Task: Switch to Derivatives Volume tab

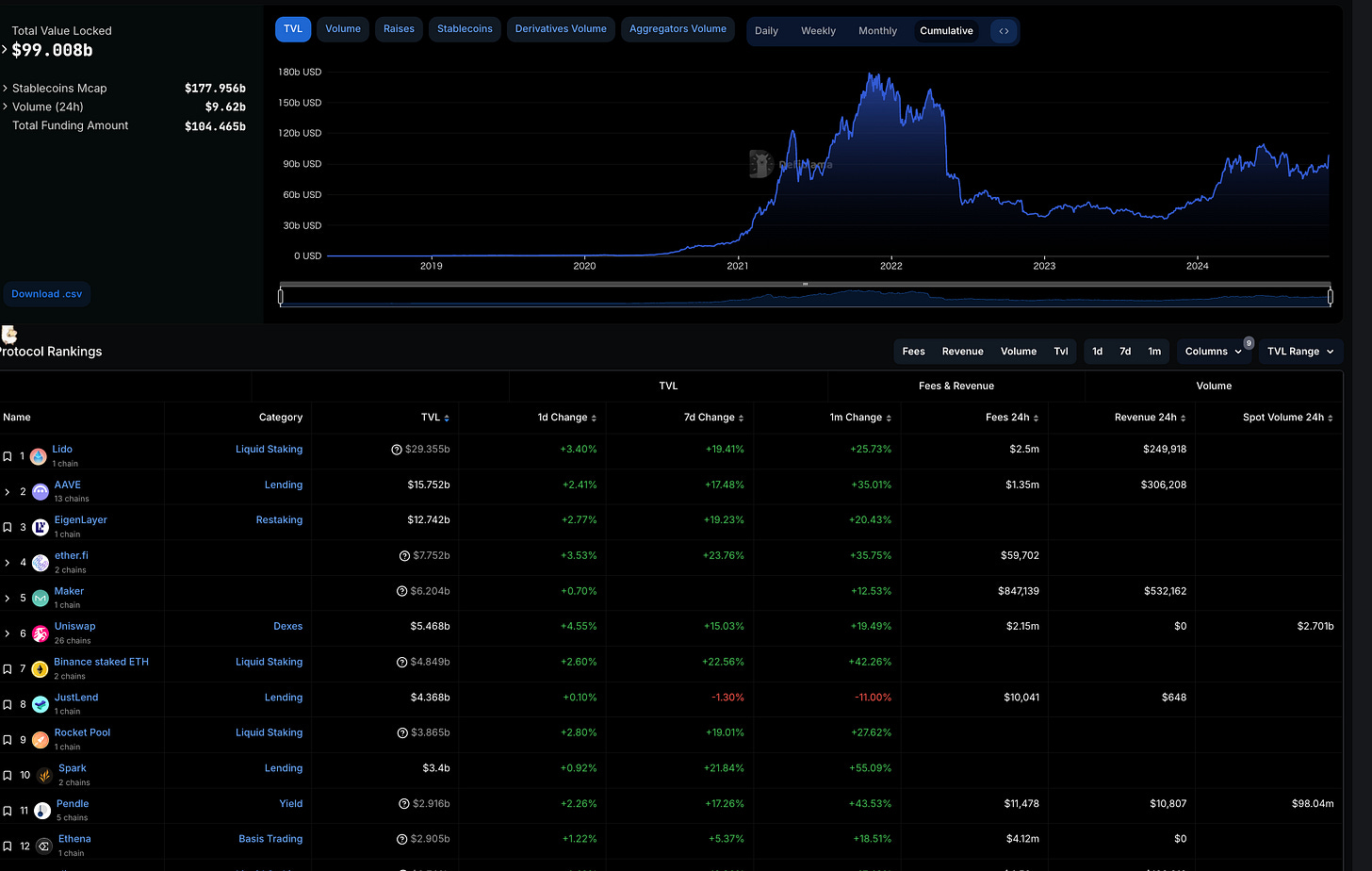Action: click(561, 29)
